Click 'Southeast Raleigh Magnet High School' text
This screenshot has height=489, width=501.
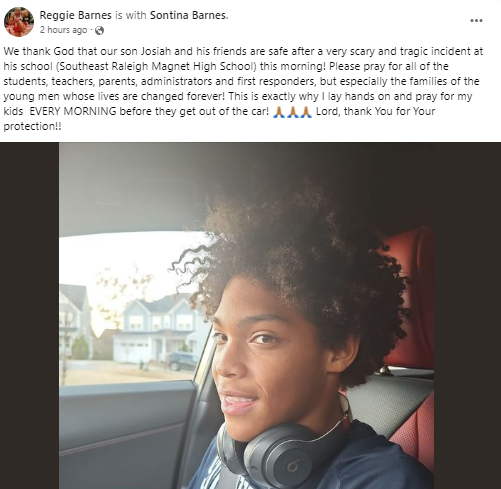point(156,66)
